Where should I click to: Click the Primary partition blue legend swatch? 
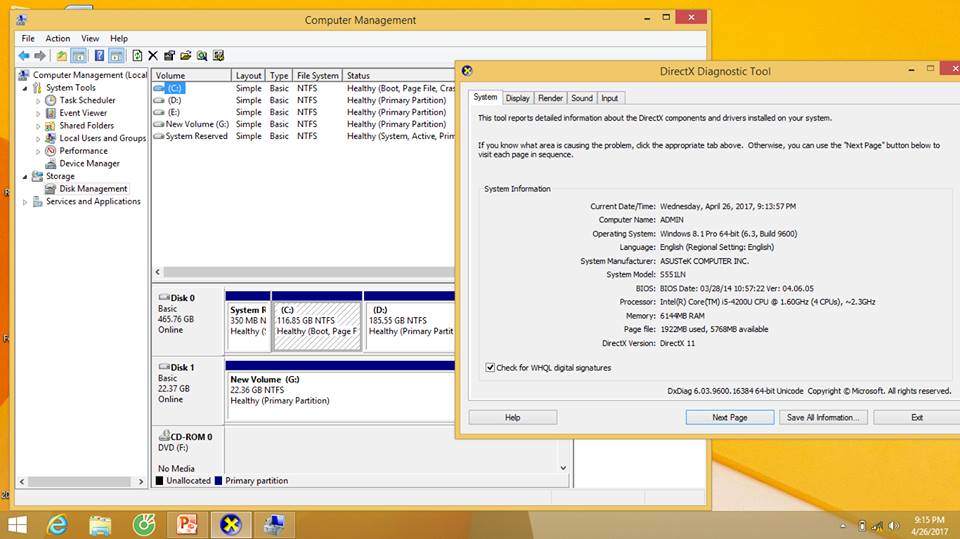218,481
